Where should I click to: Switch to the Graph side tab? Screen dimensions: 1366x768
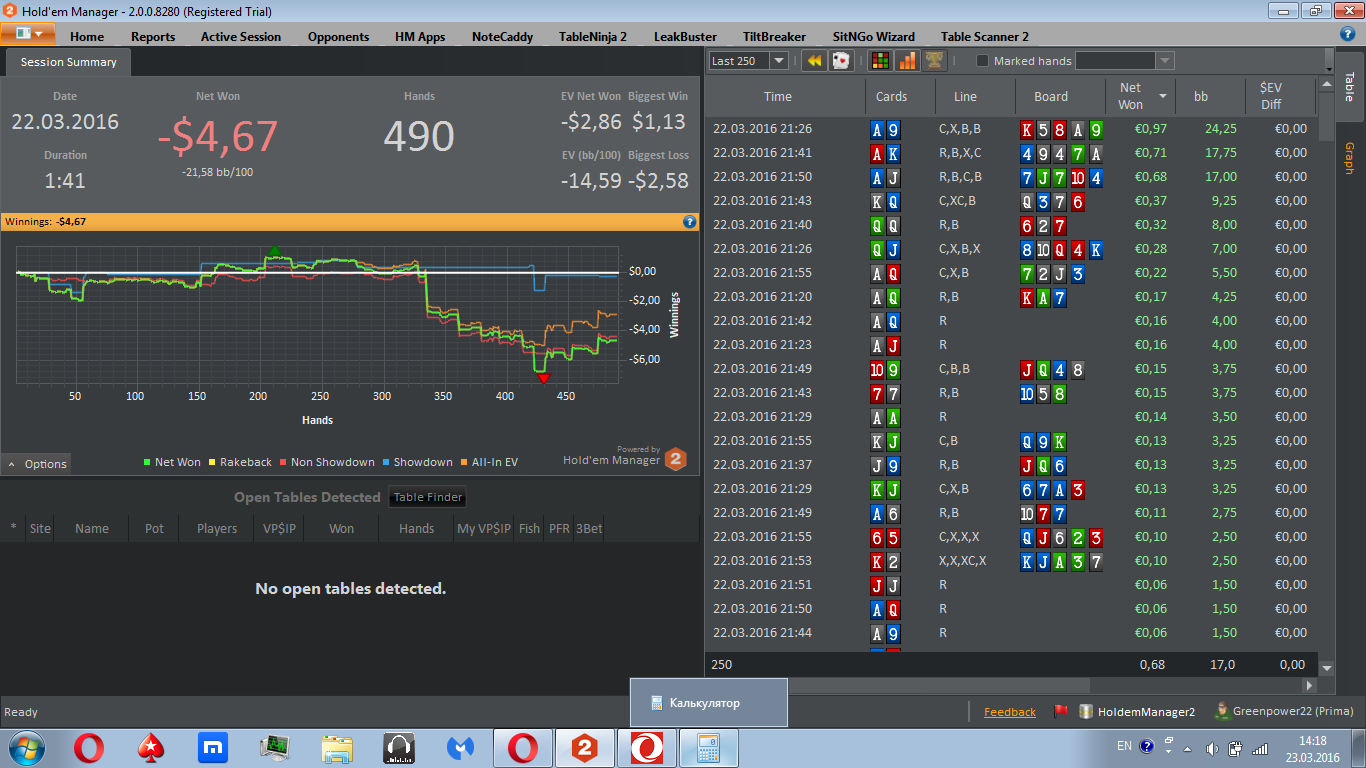click(x=1349, y=158)
